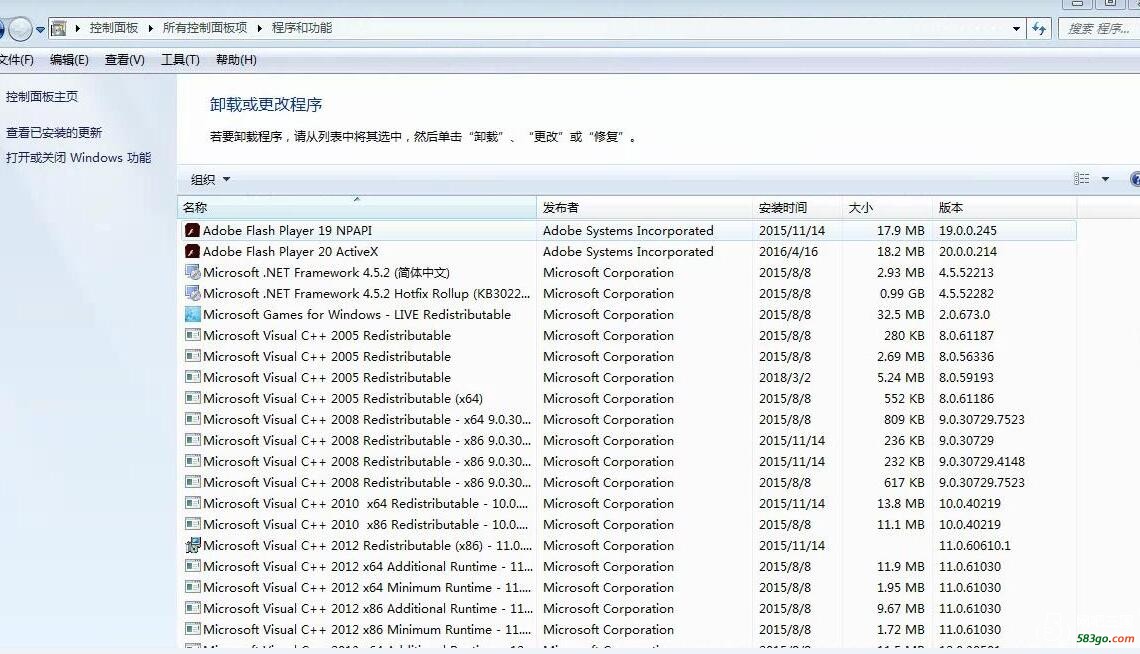The width and height of the screenshot is (1140, 654).
Task: Open the 组织 dropdown menu
Action: coord(210,180)
